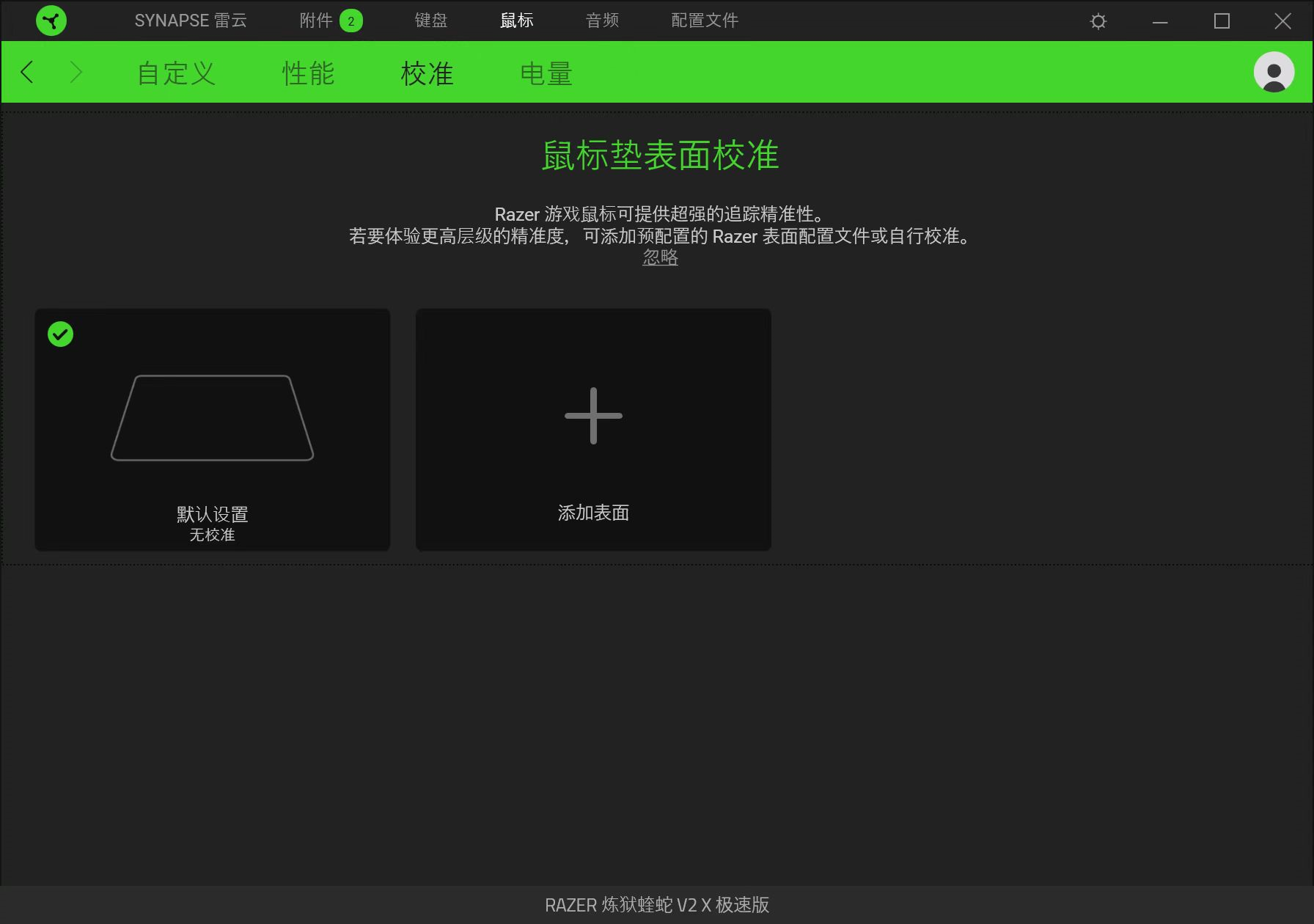Open the user account profile icon
This screenshot has width=1314, height=924.
coord(1272,72)
